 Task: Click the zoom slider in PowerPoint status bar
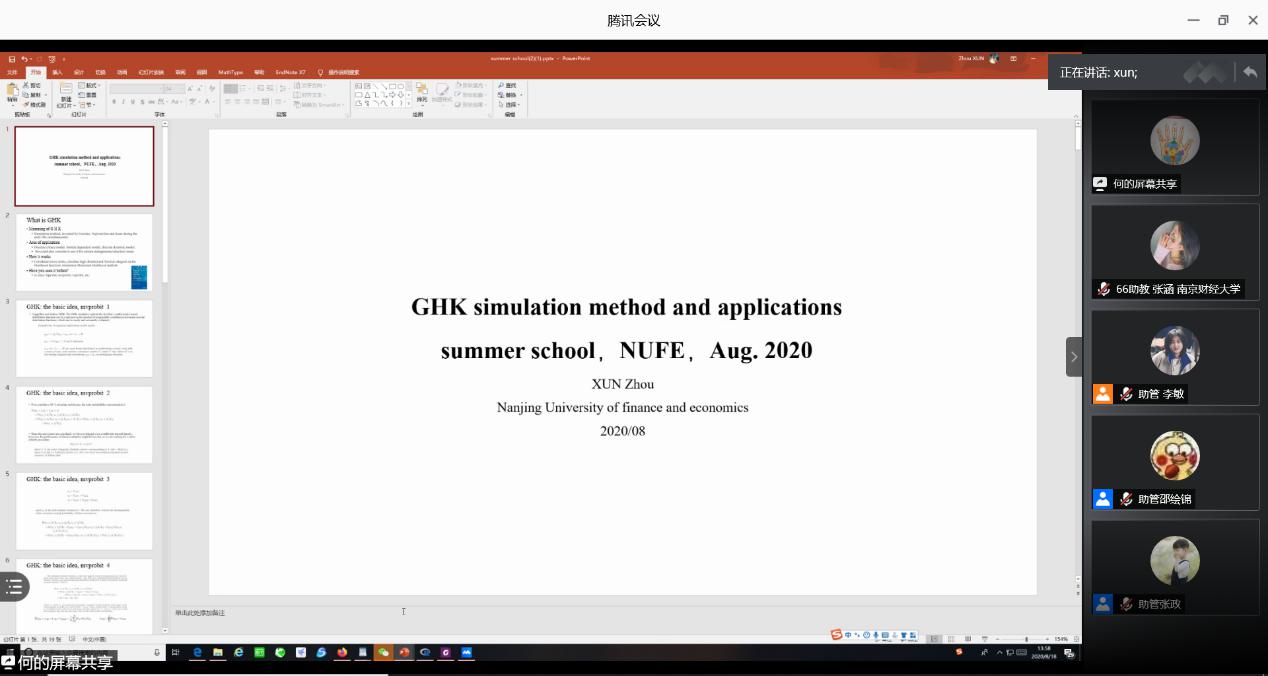click(1026, 639)
